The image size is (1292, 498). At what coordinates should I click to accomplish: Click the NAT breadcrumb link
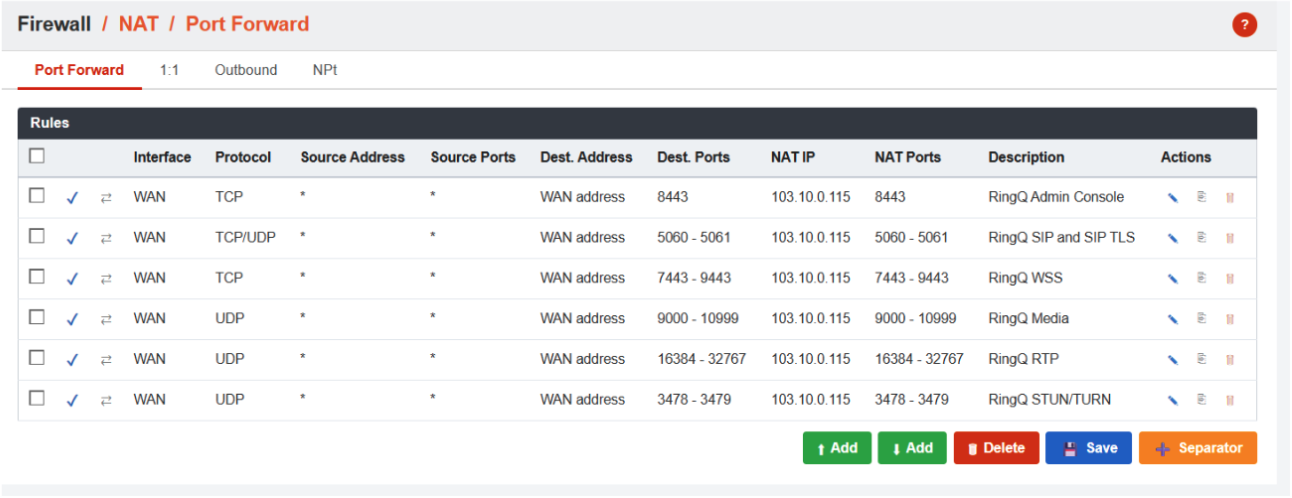[x=139, y=24]
